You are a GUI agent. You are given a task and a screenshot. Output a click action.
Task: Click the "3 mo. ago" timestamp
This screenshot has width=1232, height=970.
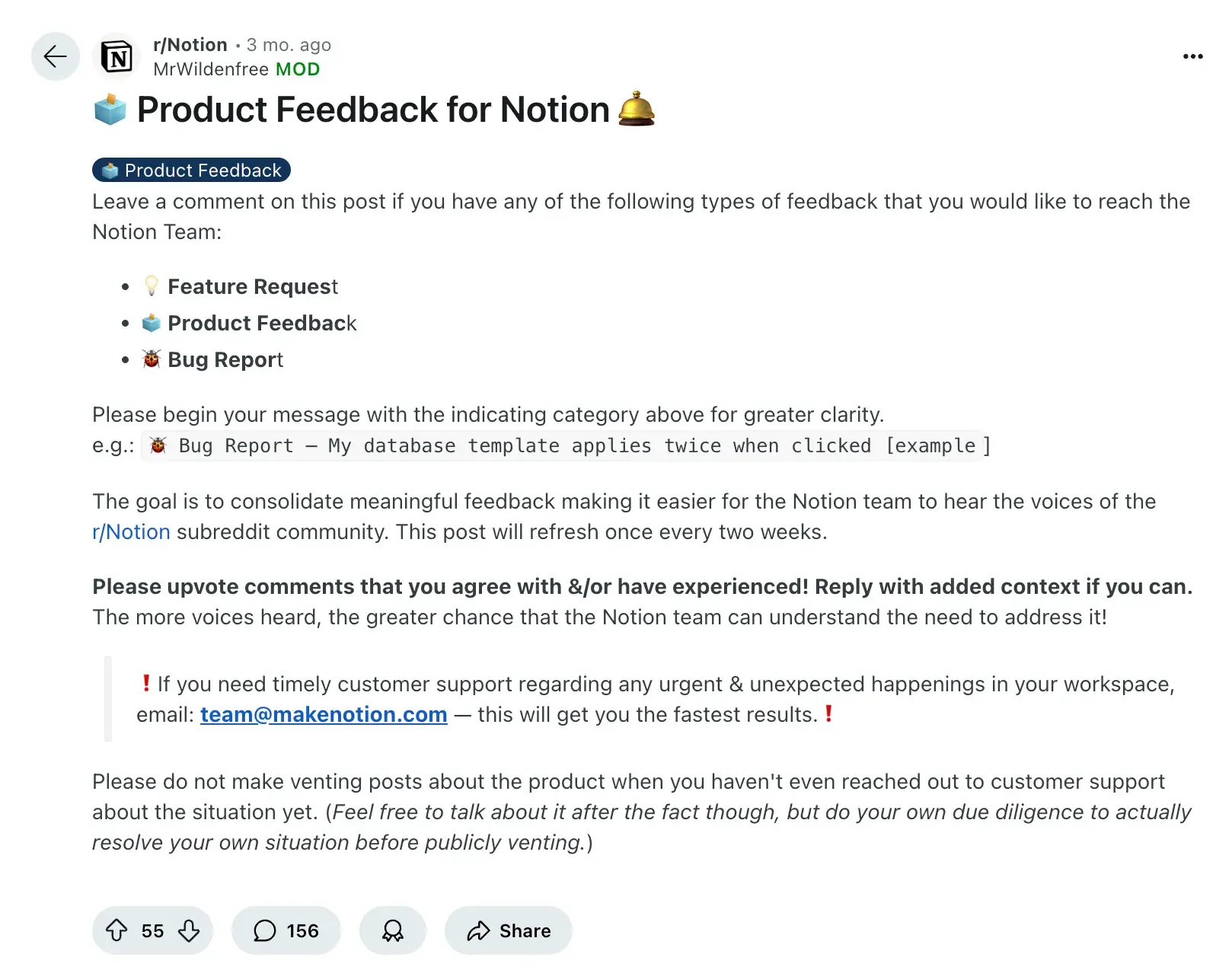click(289, 45)
